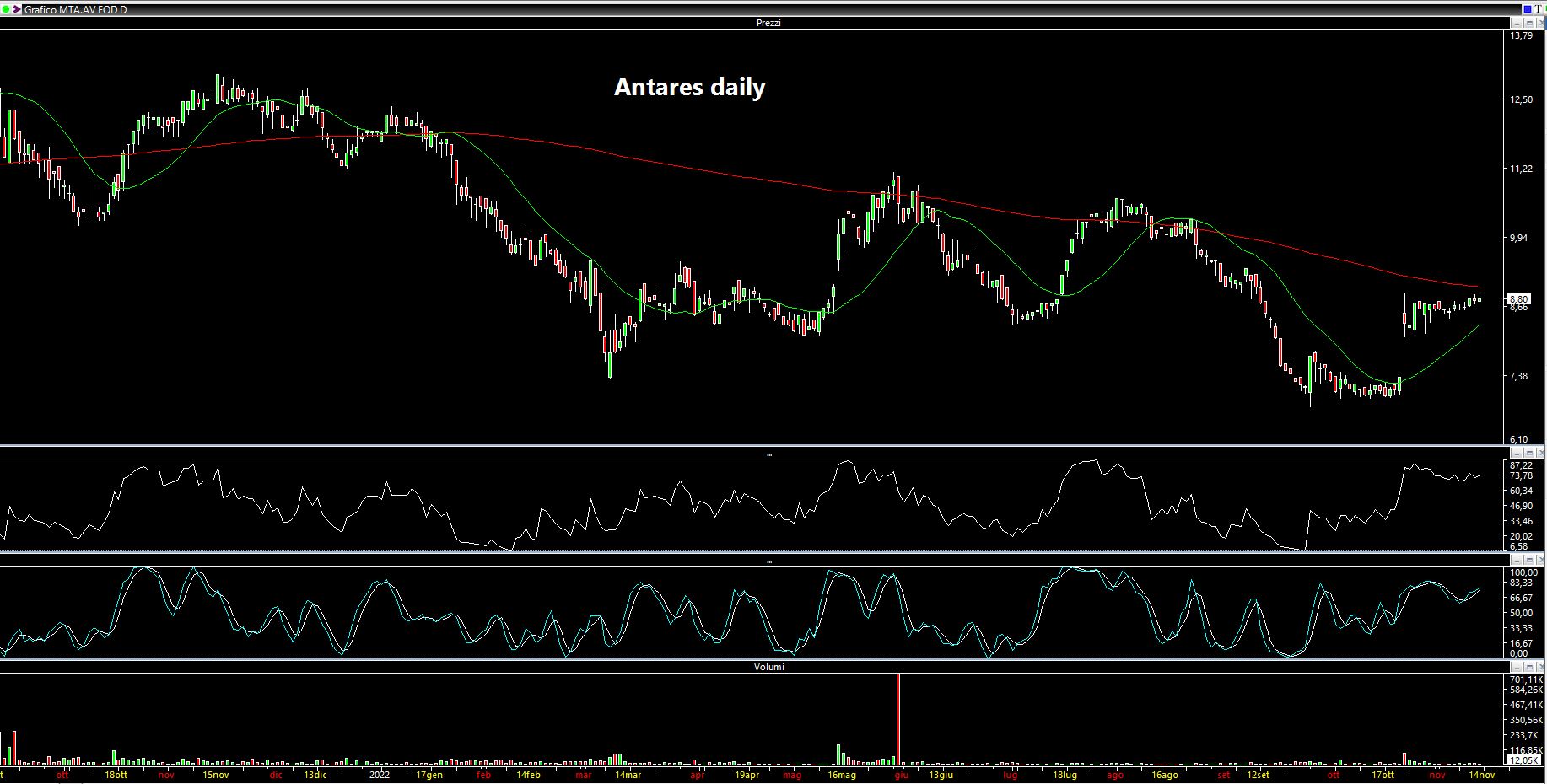
Task: Click the 16mag date marker
Action: [842, 775]
